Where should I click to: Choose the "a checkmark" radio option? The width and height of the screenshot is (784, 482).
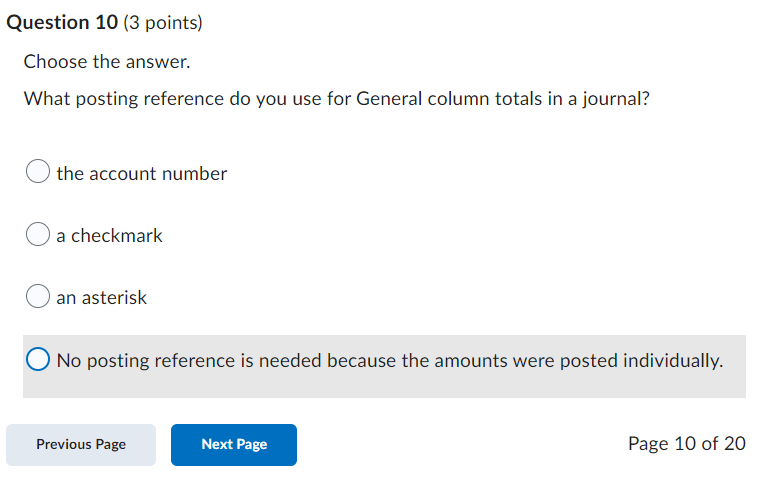tap(37, 235)
